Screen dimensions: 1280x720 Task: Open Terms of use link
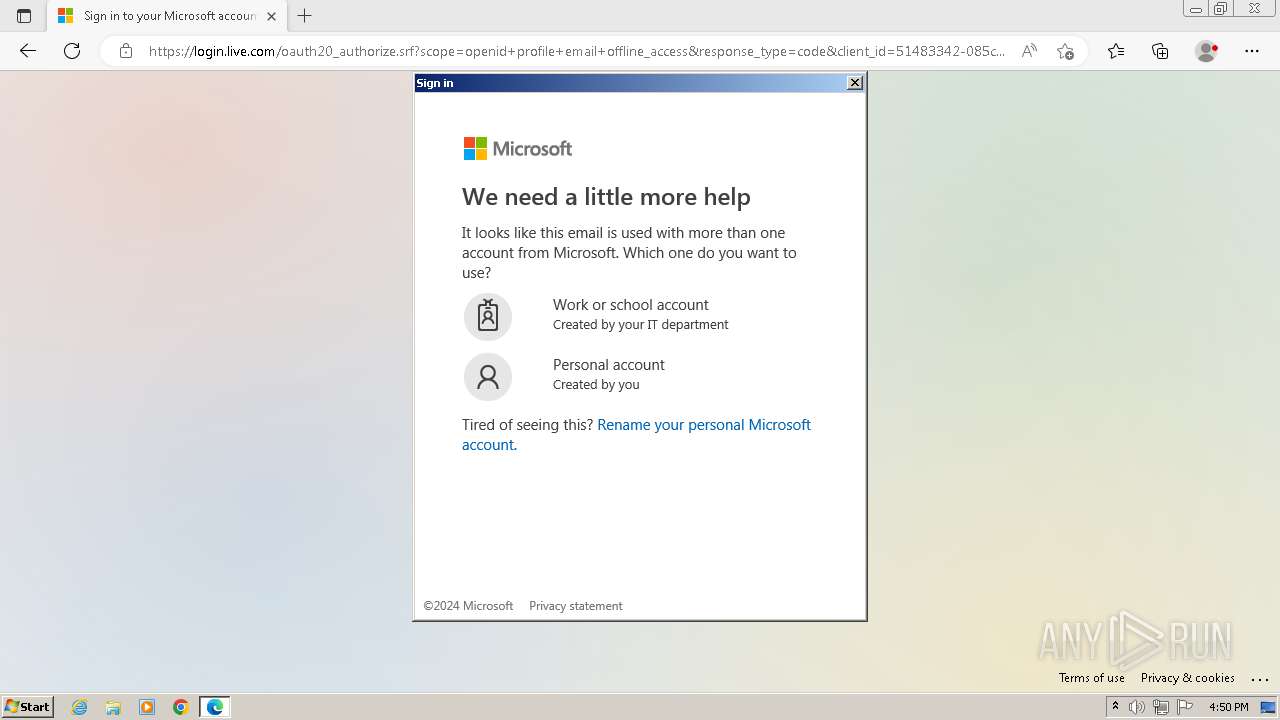coord(1091,678)
